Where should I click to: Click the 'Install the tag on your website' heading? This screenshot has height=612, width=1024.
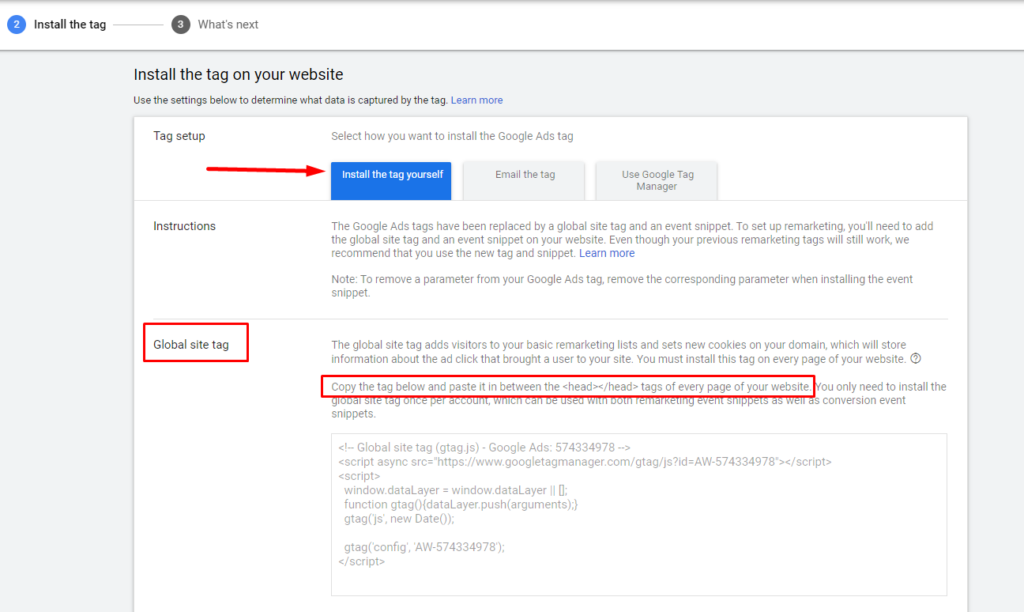[x=238, y=74]
